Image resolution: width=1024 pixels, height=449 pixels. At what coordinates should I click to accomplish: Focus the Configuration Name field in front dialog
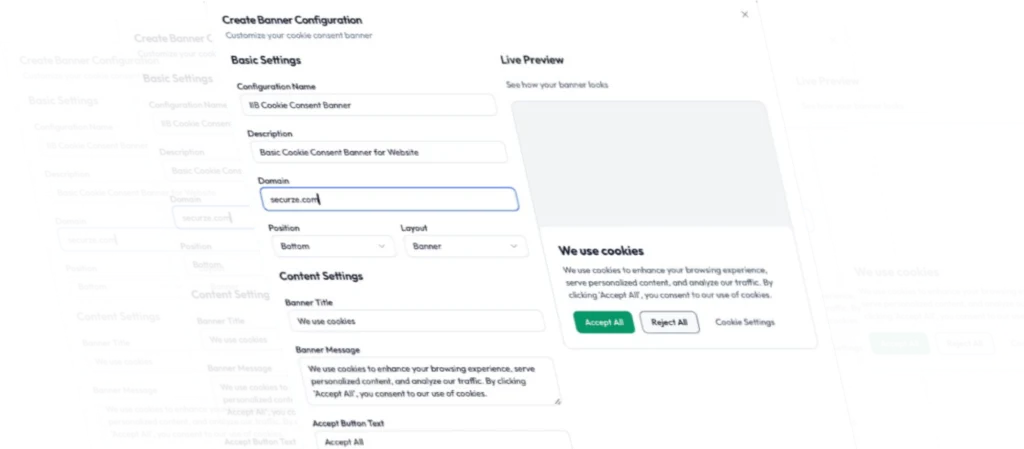tap(368, 105)
